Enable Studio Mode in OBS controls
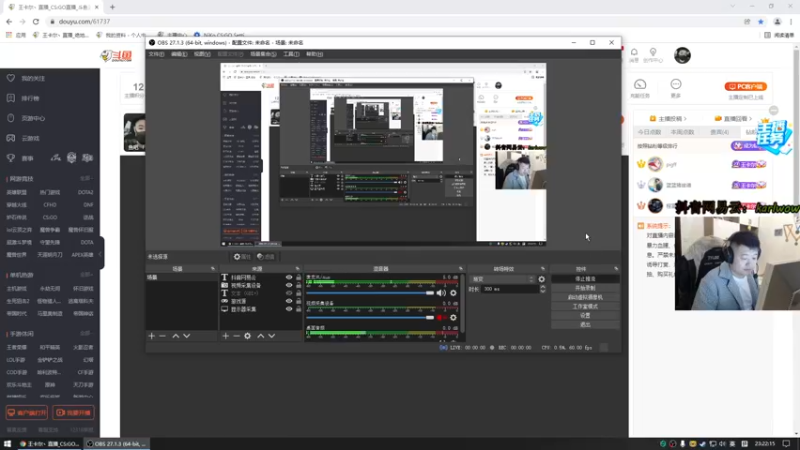This screenshot has width=800, height=450. coord(585,307)
